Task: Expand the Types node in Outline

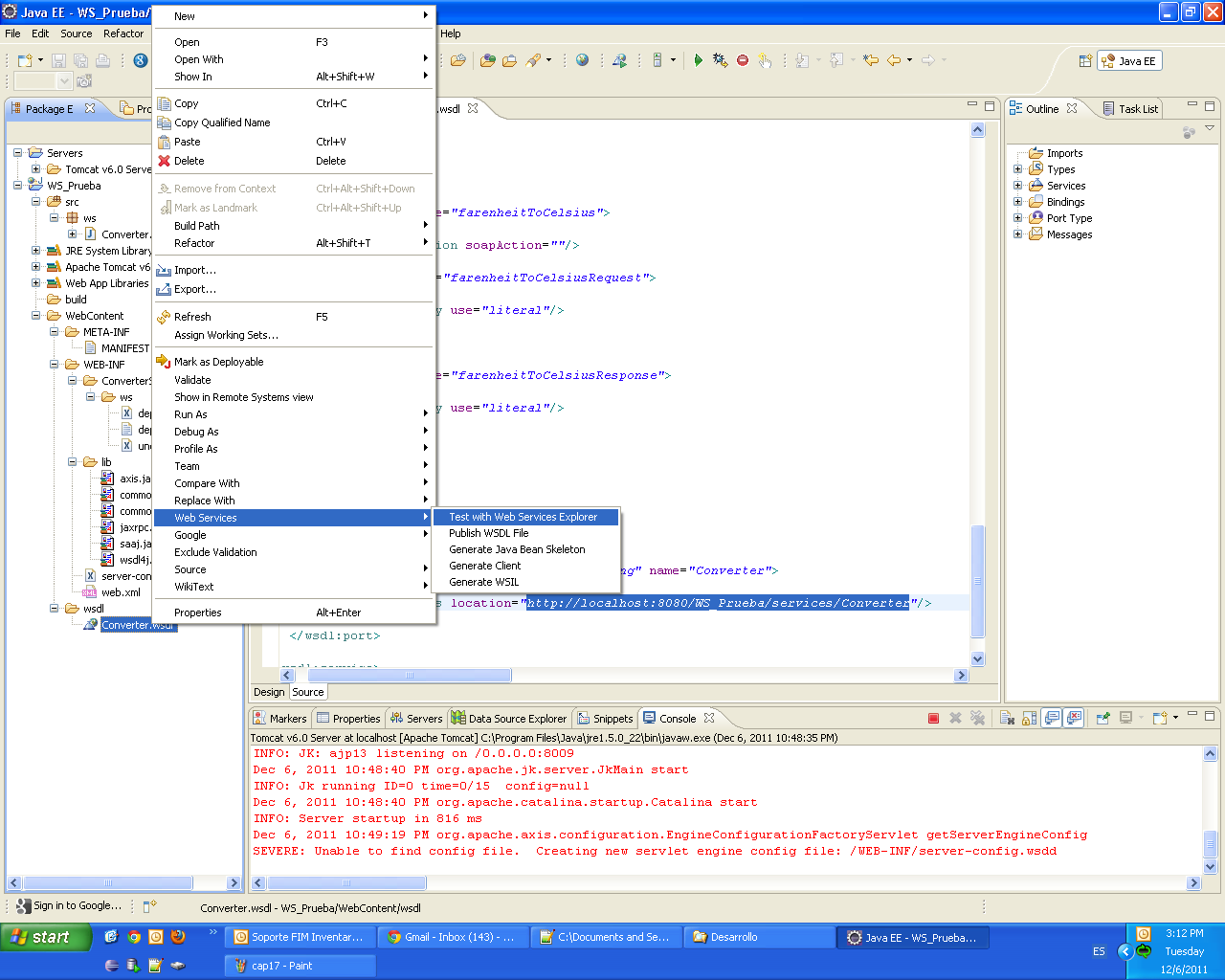Action: [x=1018, y=169]
